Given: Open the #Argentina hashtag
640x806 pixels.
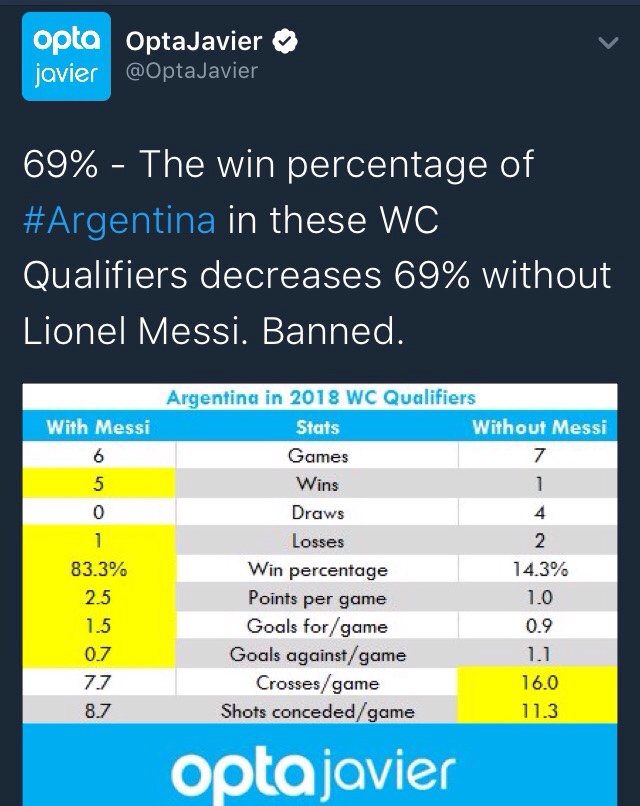Looking at the screenshot, I should pyautogui.click(x=119, y=220).
